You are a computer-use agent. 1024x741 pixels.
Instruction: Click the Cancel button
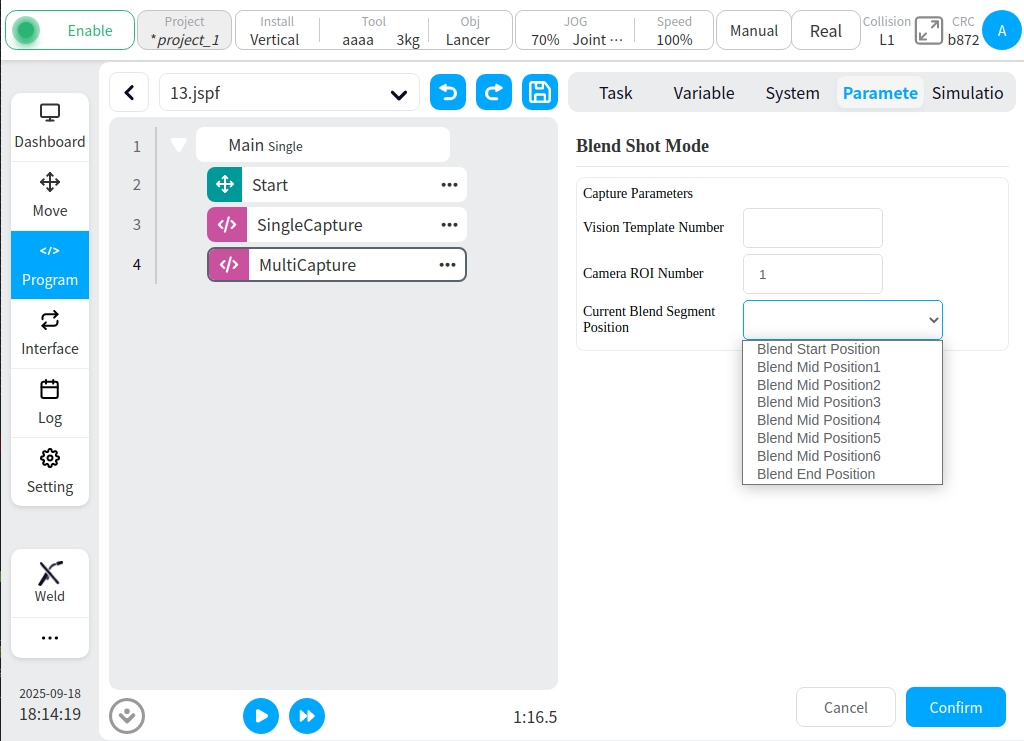coord(845,707)
